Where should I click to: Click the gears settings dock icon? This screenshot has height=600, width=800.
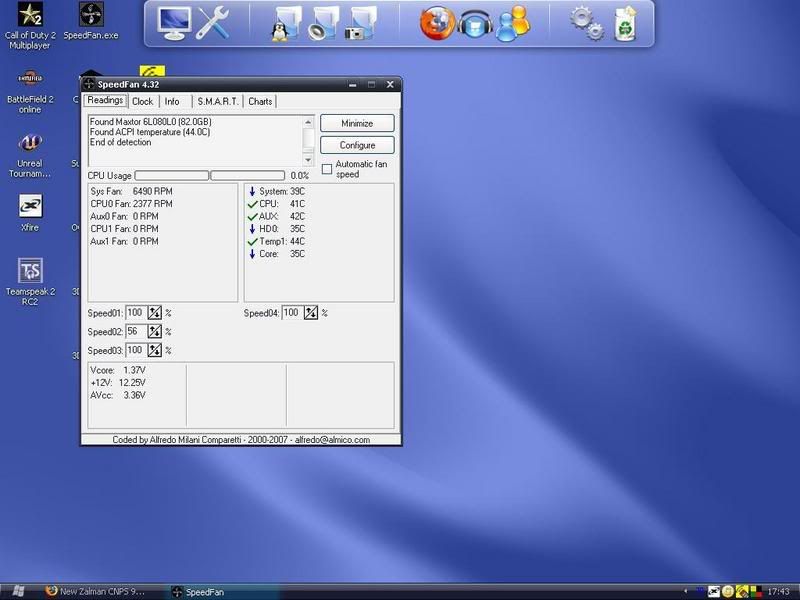587,23
